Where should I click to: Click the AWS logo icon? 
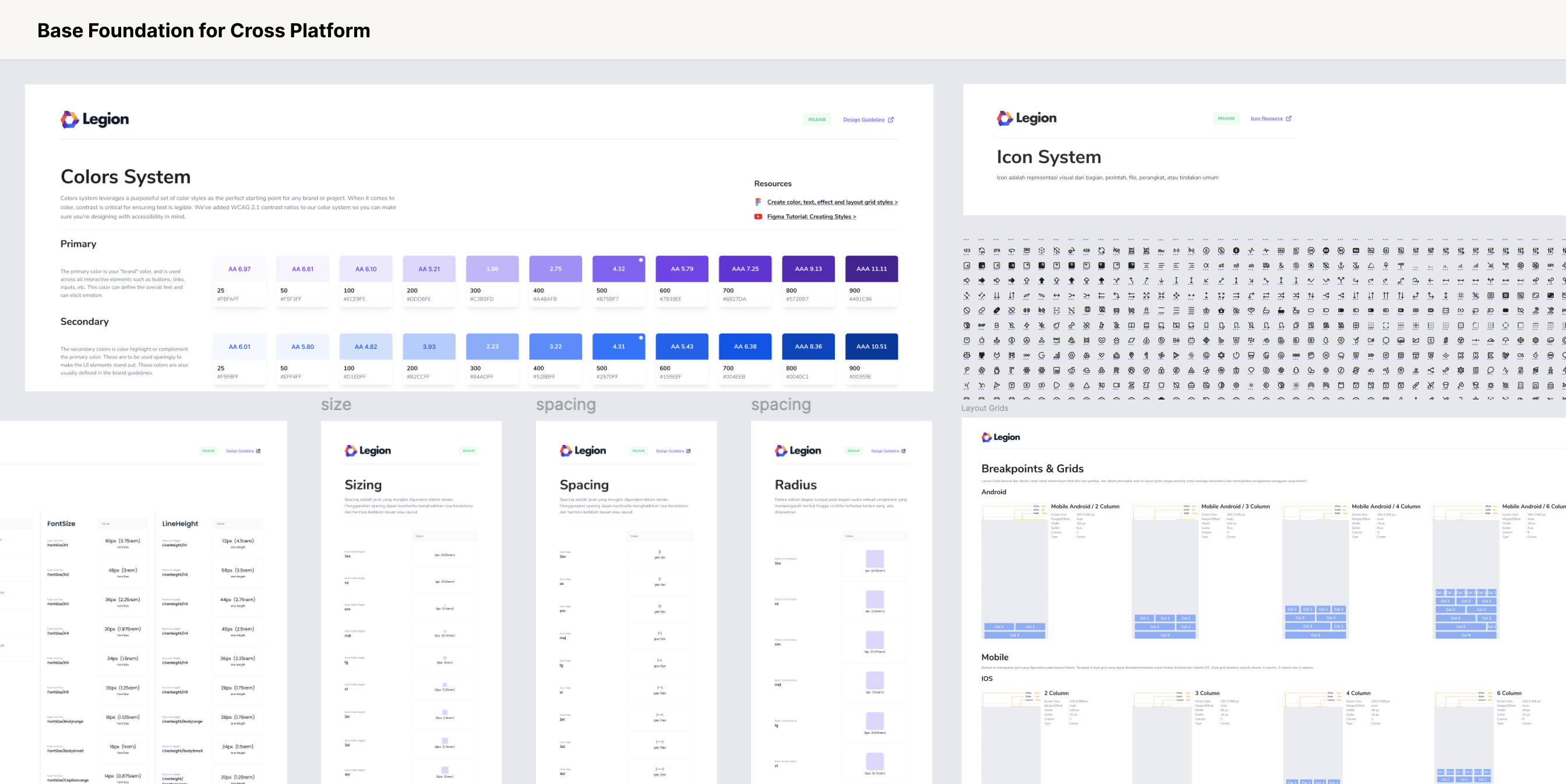click(1057, 340)
